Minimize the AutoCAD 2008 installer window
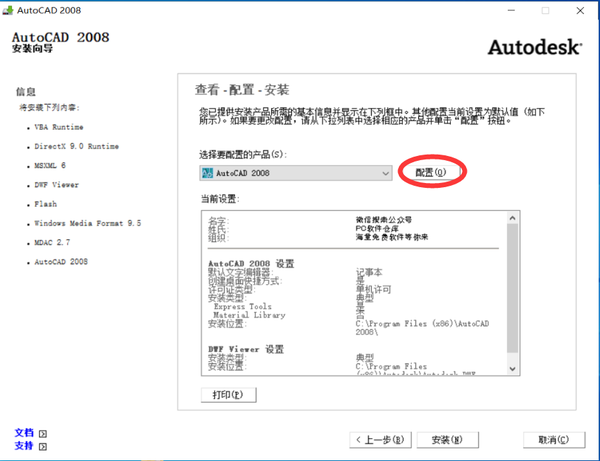Viewport: 600px width, 461px height. pyautogui.click(x=511, y=11)
